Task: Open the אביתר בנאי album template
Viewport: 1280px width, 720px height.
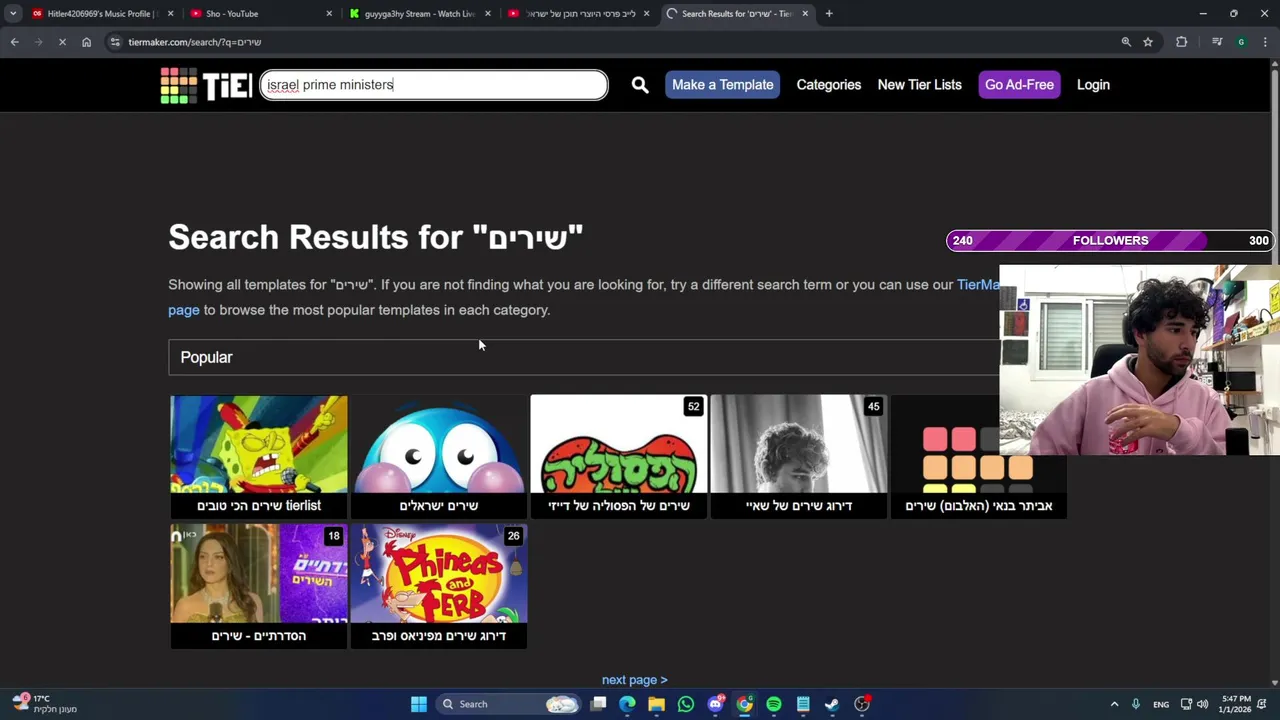Action: pyautogui.click(x=979, y=456)
